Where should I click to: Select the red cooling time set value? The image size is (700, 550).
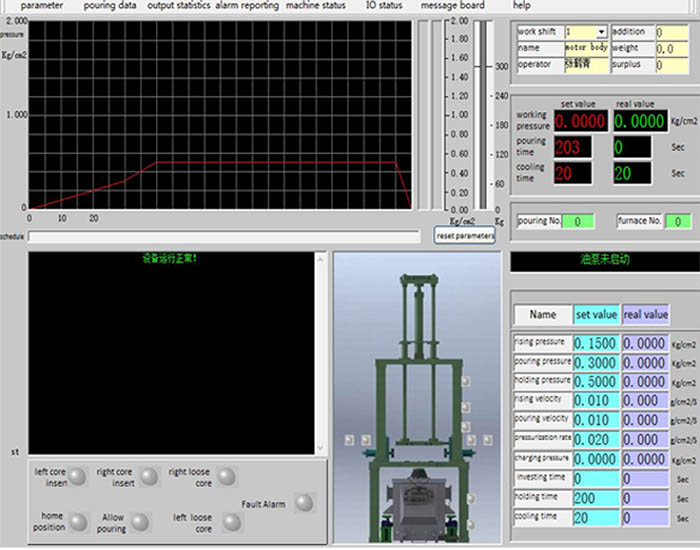coord(573,173)
